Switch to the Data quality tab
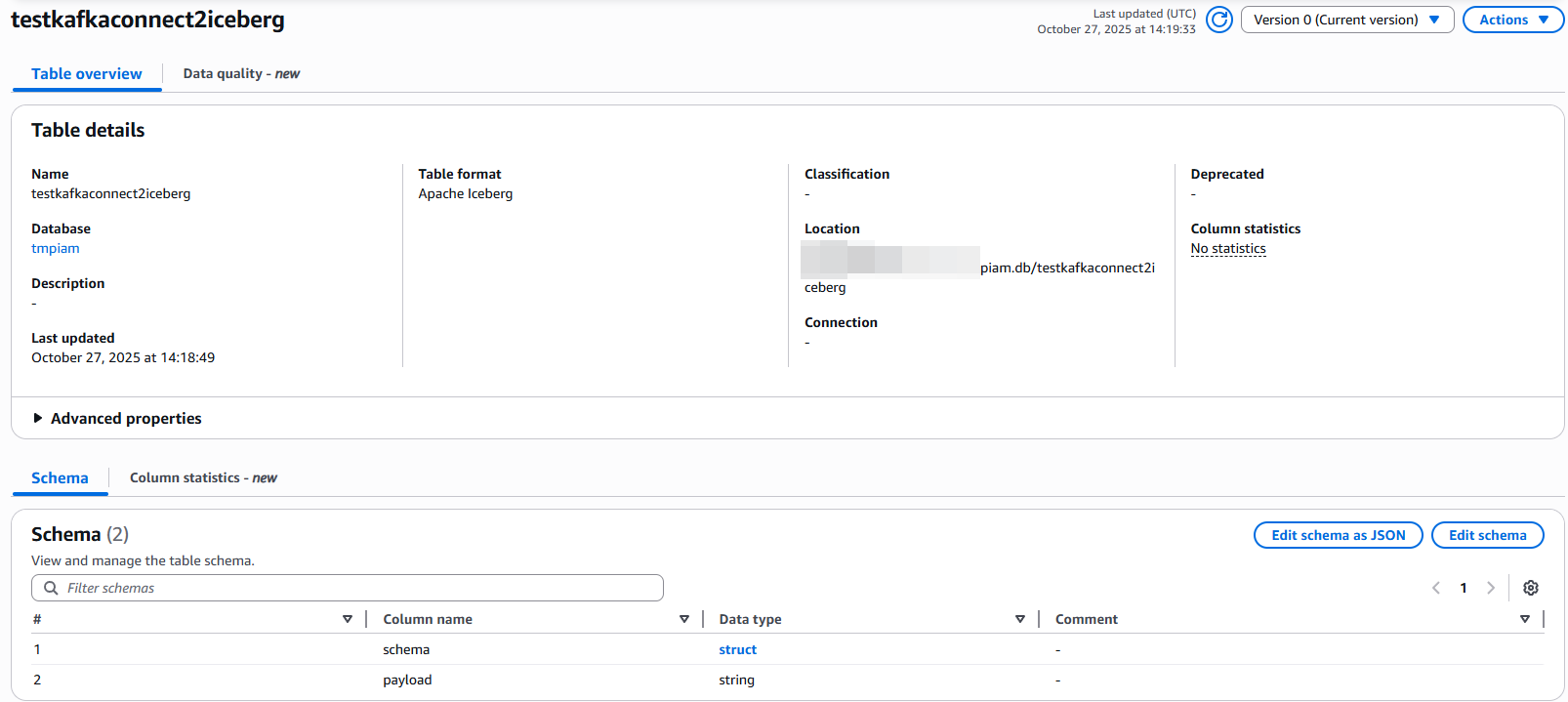Viewport: 1568px width, 702px height. pos(241,73)
